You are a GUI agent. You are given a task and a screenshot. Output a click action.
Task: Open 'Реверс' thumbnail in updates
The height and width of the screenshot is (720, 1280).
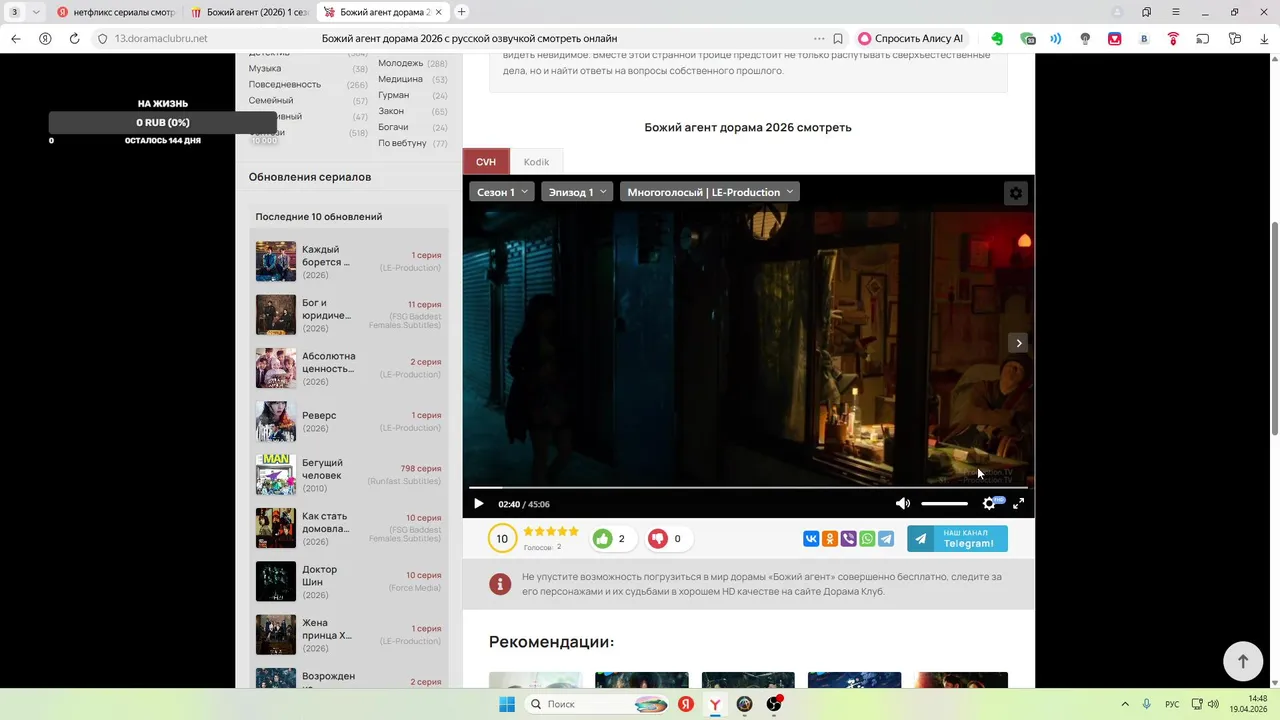[276, 421]
